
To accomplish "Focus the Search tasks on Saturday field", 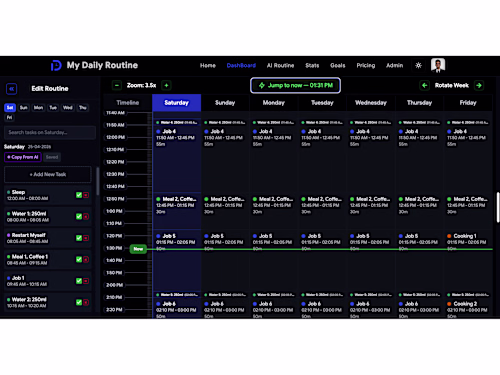I will [50, 132].
